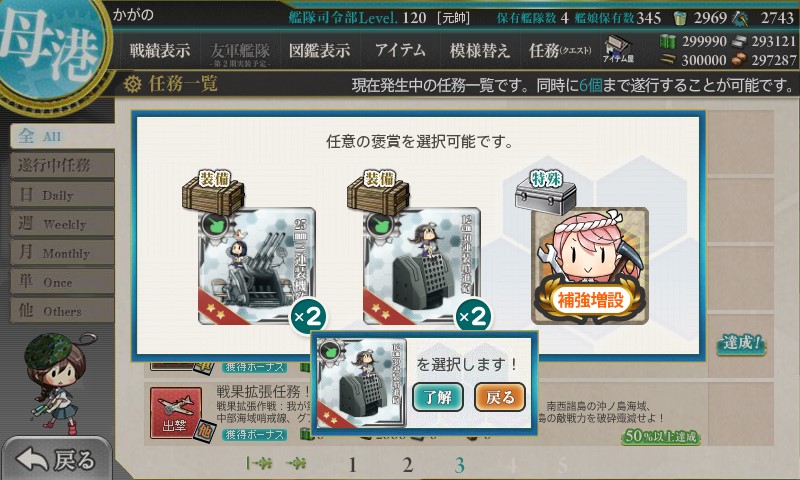The height and width of the screenshot is (480, 800).
Task: Go back with bottom-left 戻る arrow
Action: tap(56, 459)
